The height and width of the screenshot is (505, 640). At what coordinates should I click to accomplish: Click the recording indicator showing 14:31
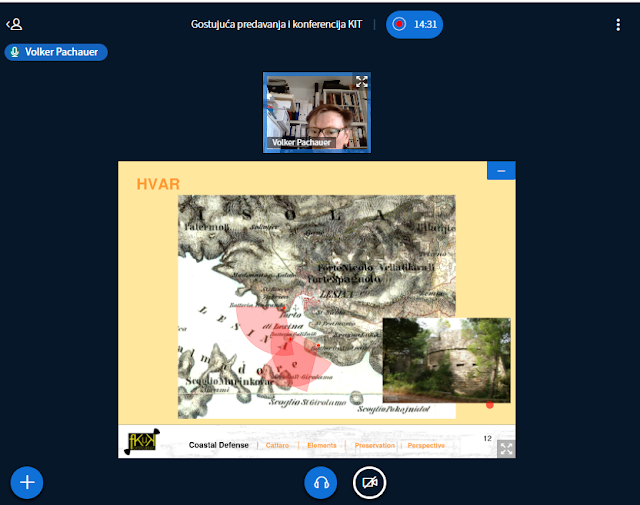(414, 24)
